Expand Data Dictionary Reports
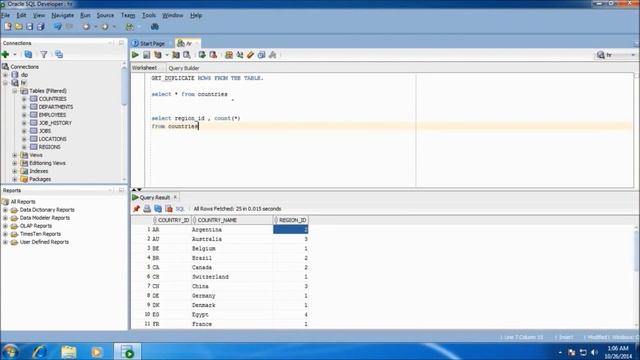 click(x=5, y=210)
